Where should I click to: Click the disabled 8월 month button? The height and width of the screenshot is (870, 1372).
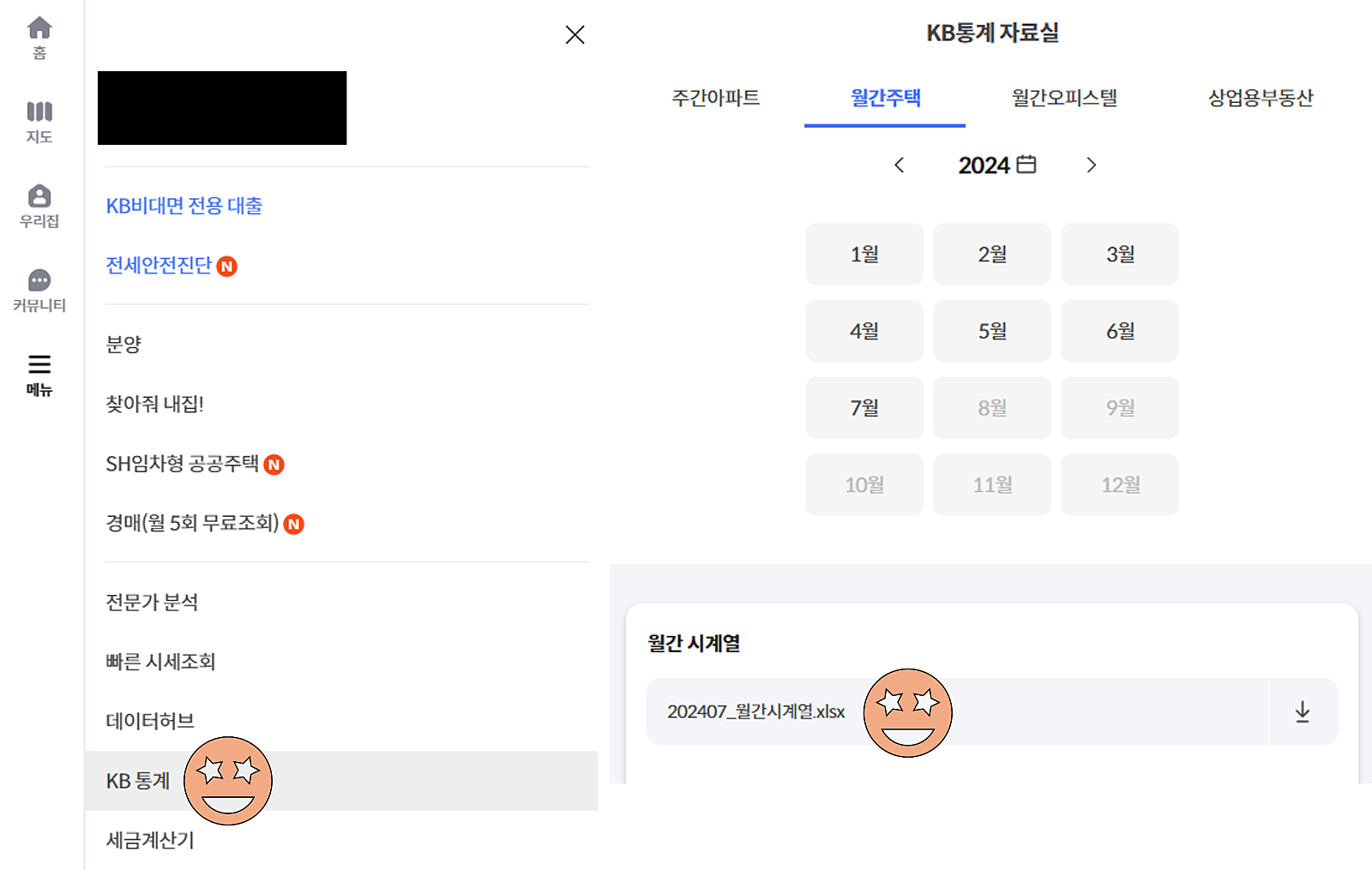coord(992,408)
